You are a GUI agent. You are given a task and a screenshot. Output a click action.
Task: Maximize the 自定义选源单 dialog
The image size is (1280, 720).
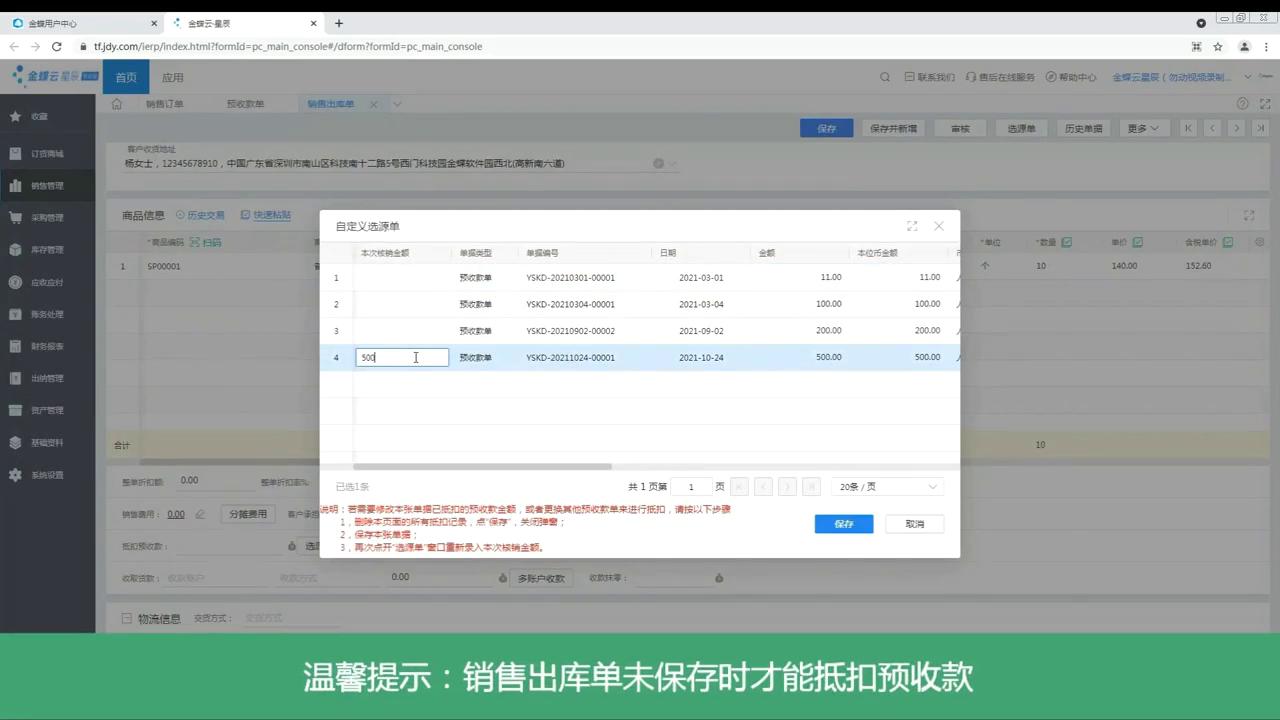coord(911,226)
